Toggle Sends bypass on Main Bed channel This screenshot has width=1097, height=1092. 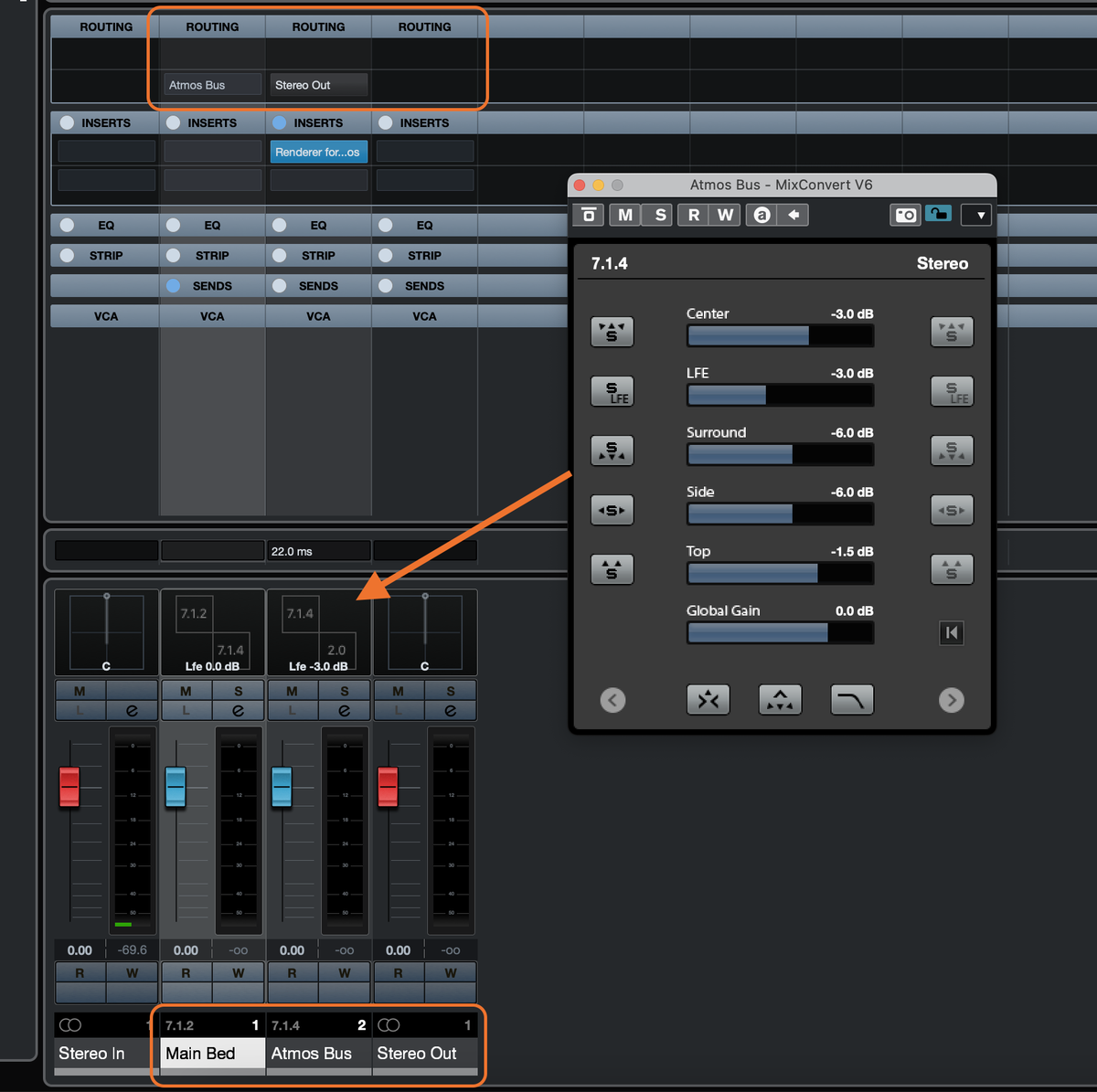point(173,285)
